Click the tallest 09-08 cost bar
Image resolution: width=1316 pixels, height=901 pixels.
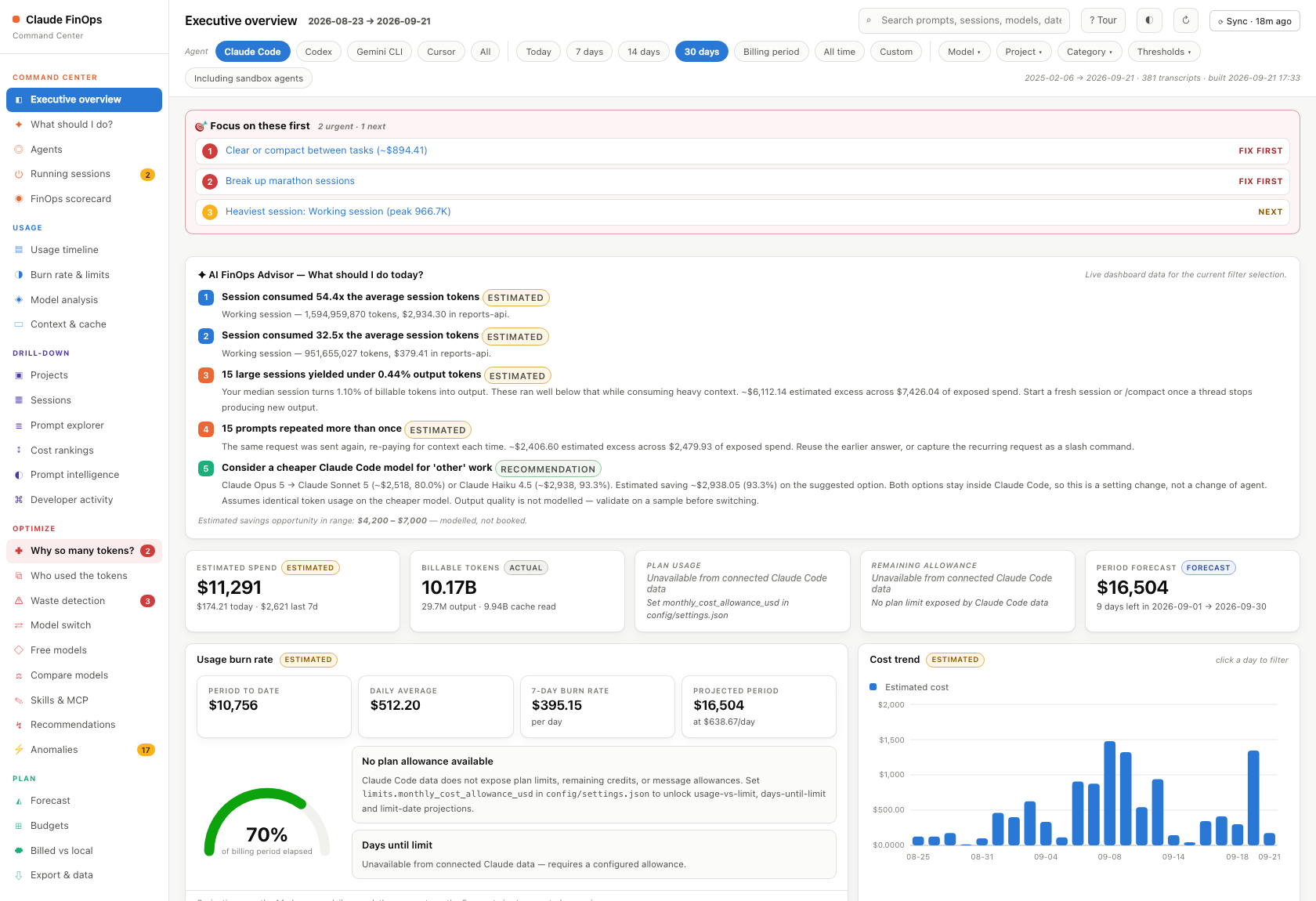pyautogui.click(x=1110, y=793)
